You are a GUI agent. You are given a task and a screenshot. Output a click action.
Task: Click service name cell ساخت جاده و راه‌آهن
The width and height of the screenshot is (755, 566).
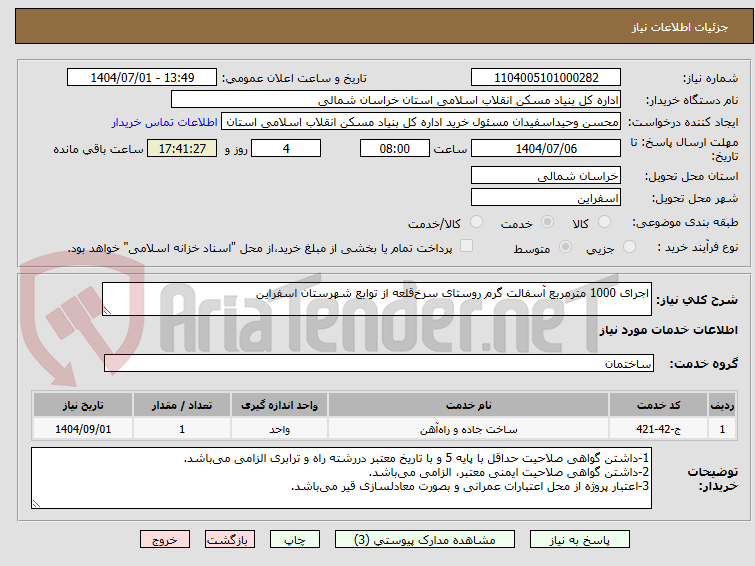[x=469, y=429]
